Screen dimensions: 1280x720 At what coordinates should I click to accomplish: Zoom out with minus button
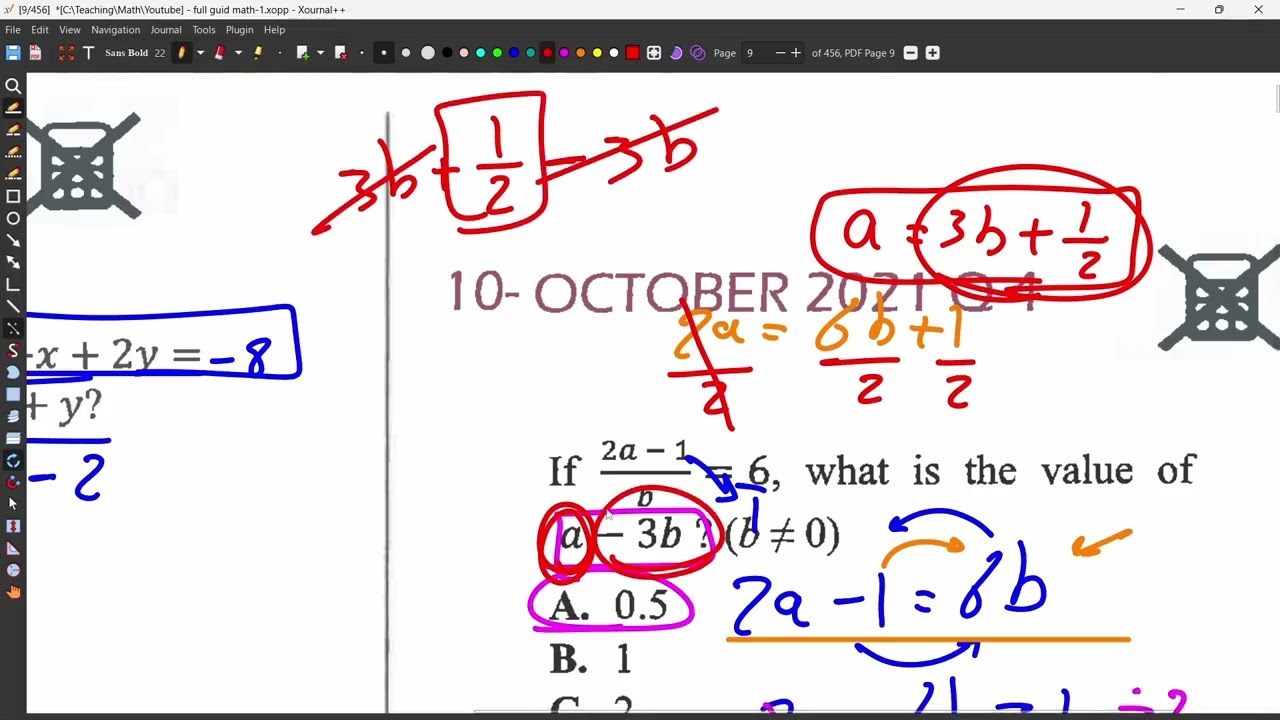click(x=910, y=53)
